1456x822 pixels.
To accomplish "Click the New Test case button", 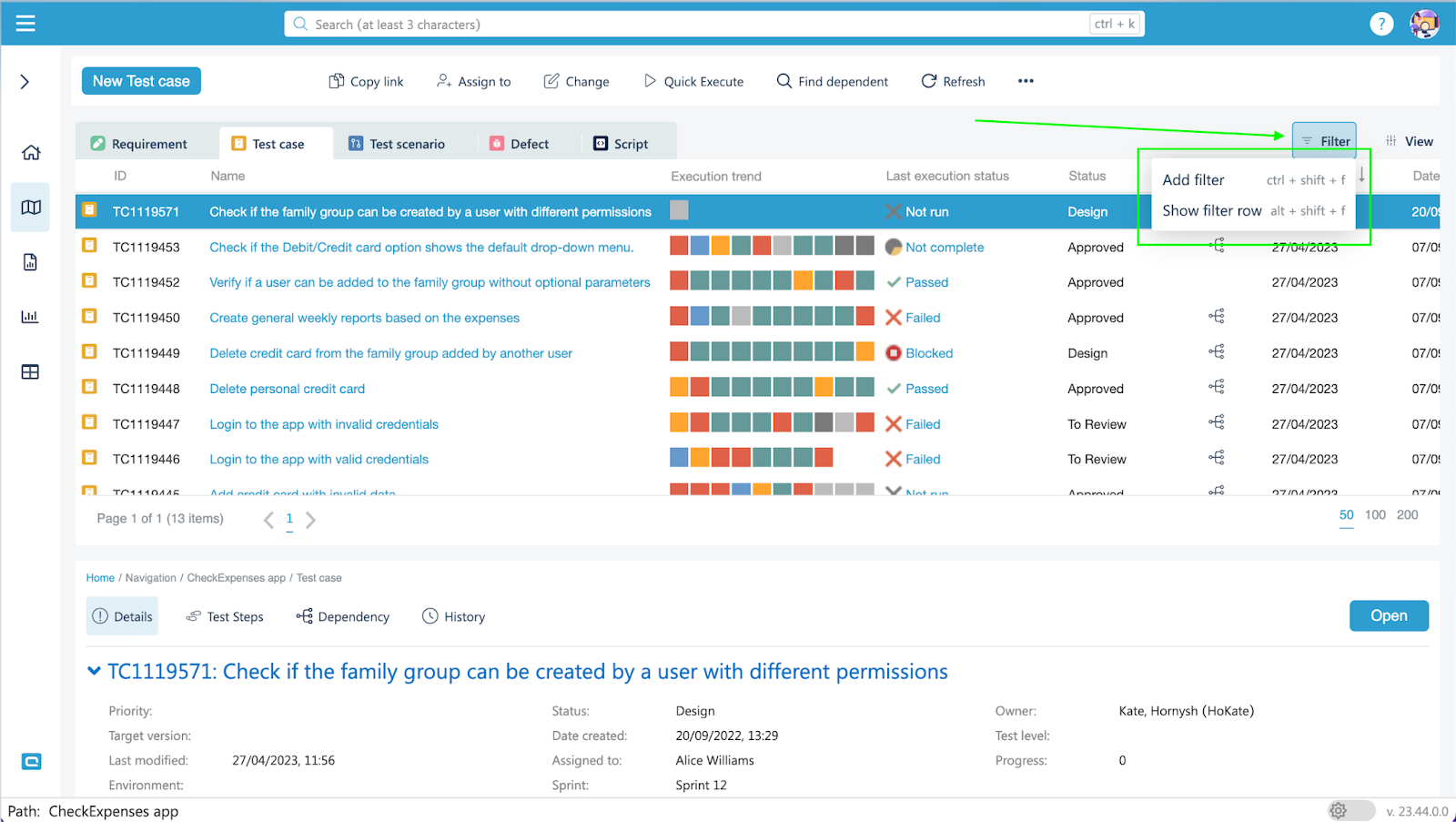I will [141, 81].
